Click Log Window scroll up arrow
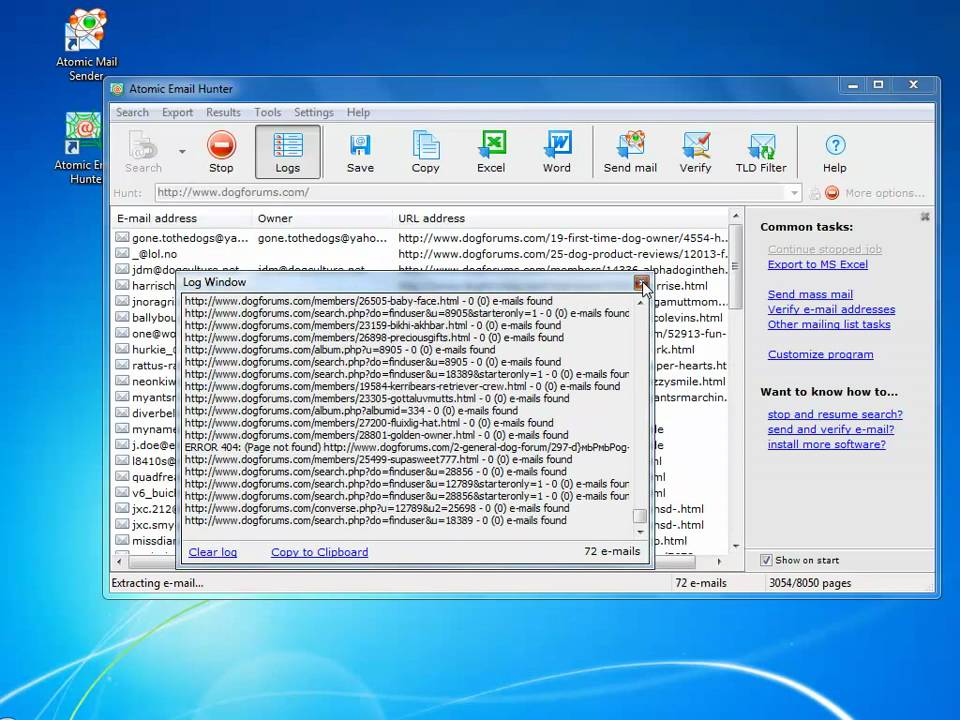The width and height of the screenshot is (960, 720). [640, 303]
